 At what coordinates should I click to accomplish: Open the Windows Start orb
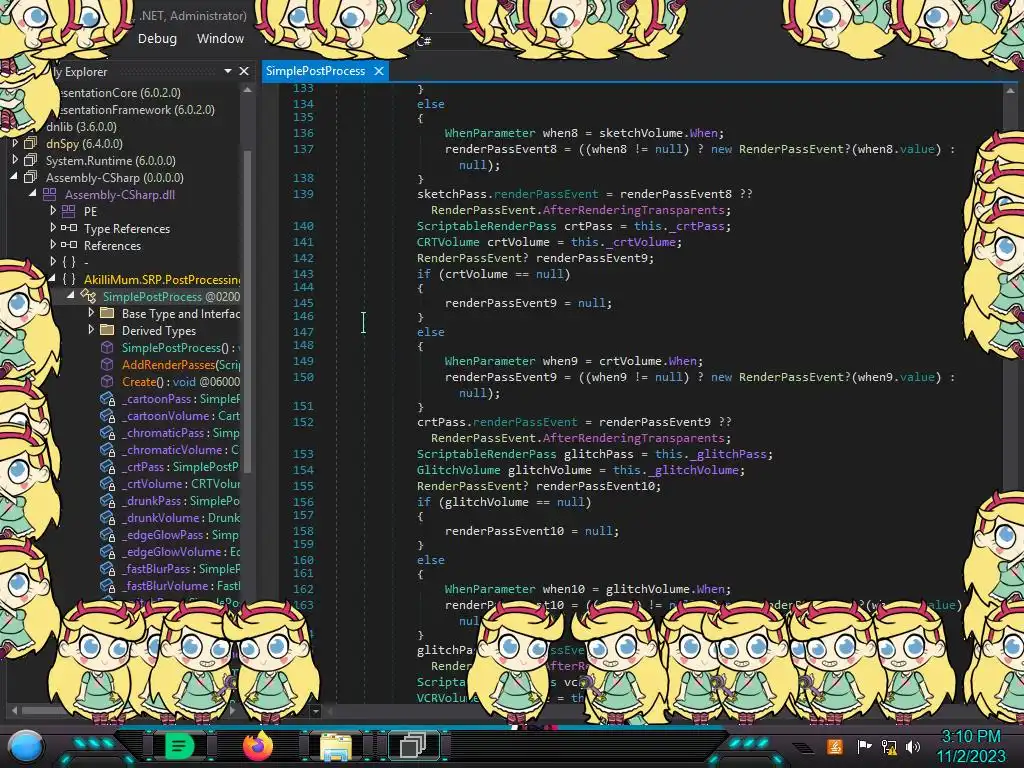26,746
